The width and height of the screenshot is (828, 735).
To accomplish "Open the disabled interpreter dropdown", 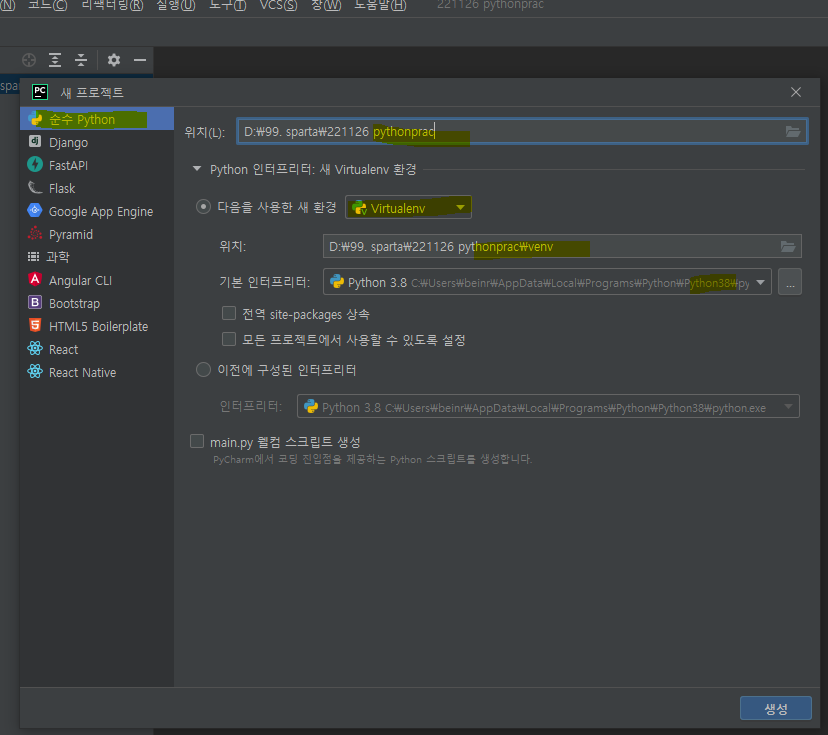I will tap(548, 407).
